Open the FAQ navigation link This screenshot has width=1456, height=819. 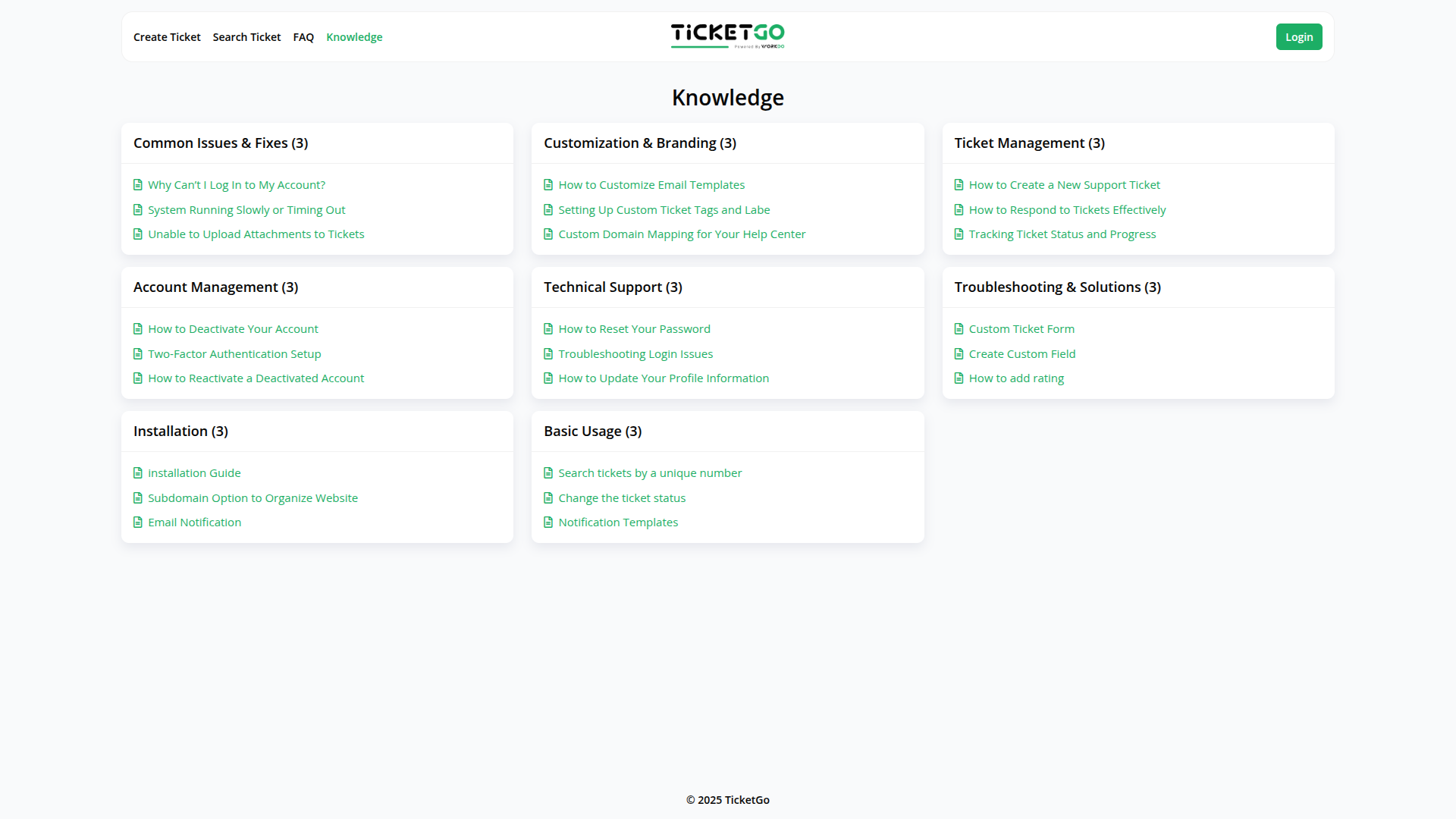pos(303,37)
